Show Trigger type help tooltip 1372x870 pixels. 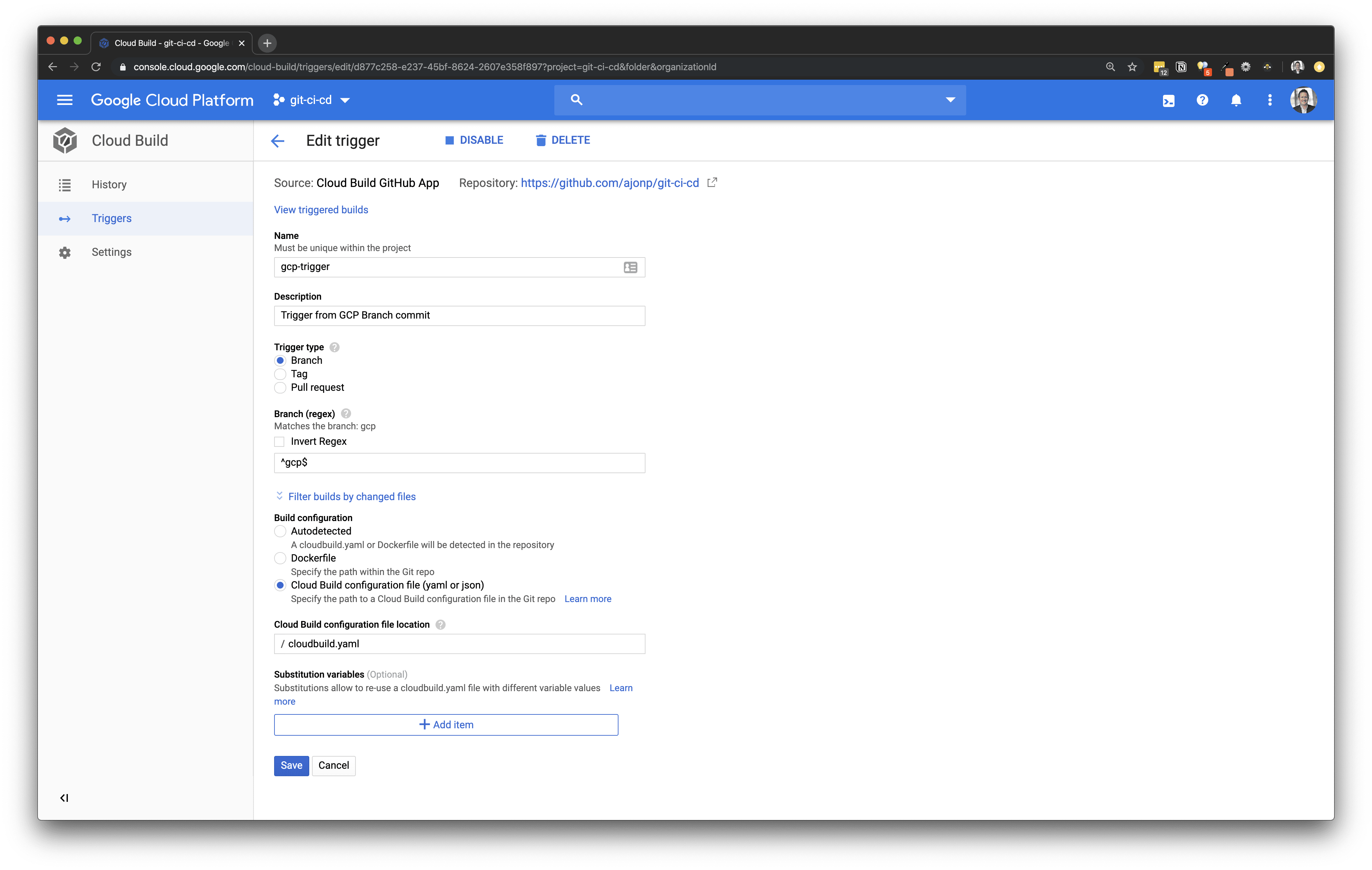(x=335, y=347)
